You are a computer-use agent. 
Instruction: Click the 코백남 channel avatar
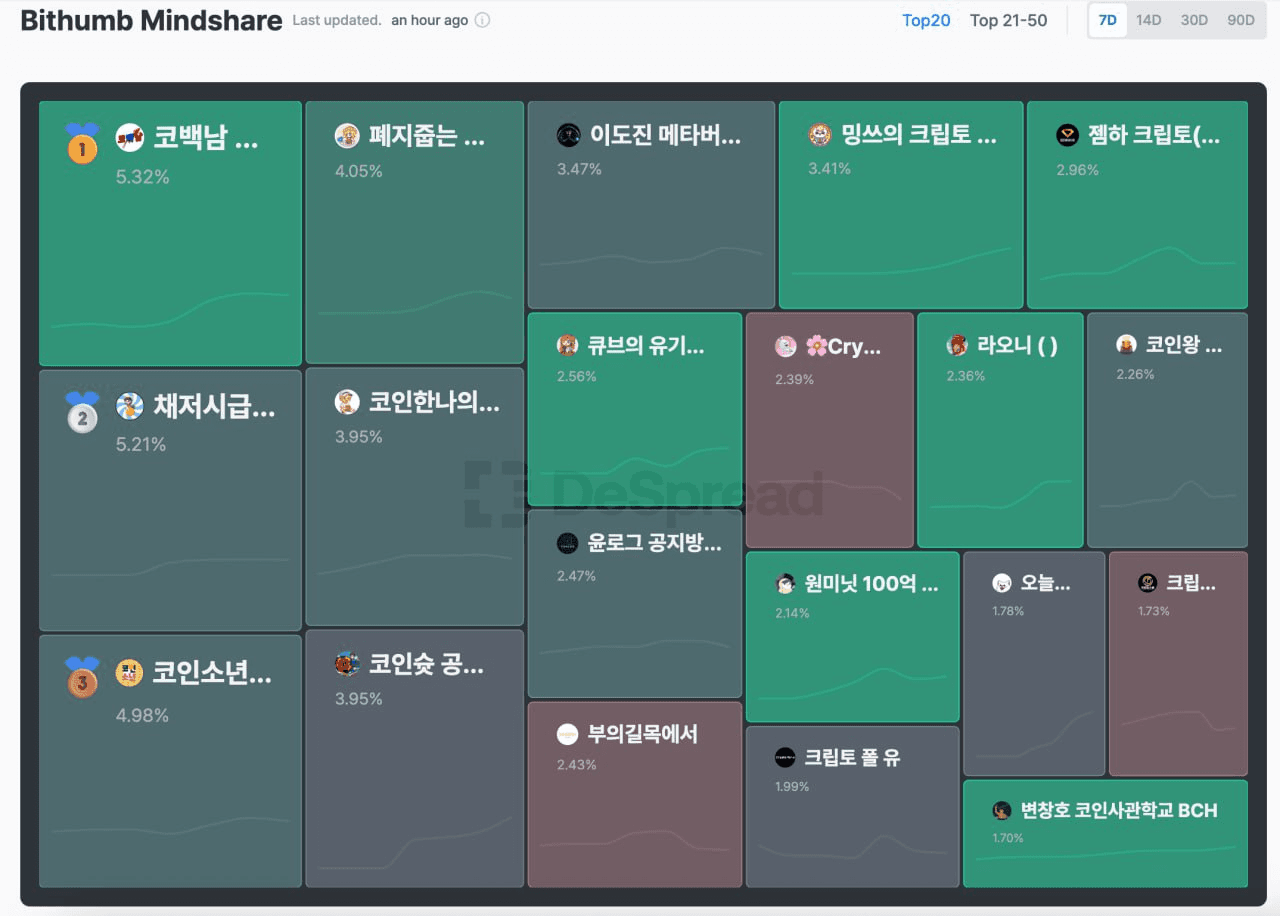click(x=130, y=138)
